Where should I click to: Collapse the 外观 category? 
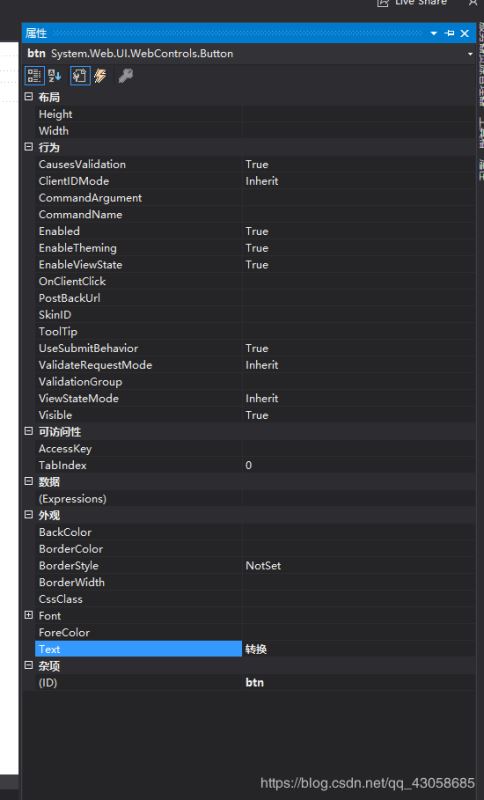click(x=29, y=515)
